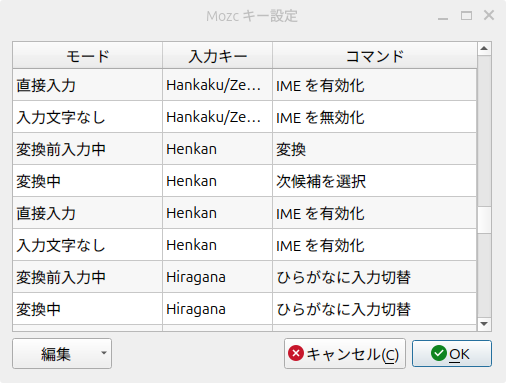The width and height of the screenshot is (506, 383).
Task: Open the 編集 edit dropdown menu
Action: click(62, 354)
